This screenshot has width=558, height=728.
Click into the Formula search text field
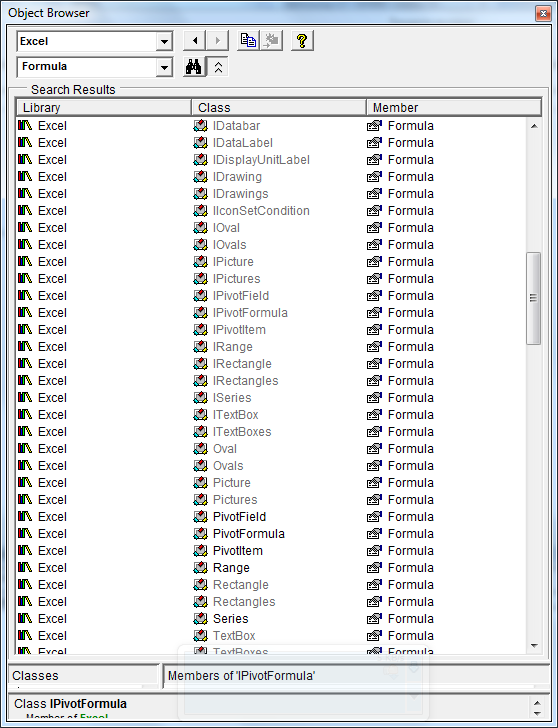click(x=87, y=67)
